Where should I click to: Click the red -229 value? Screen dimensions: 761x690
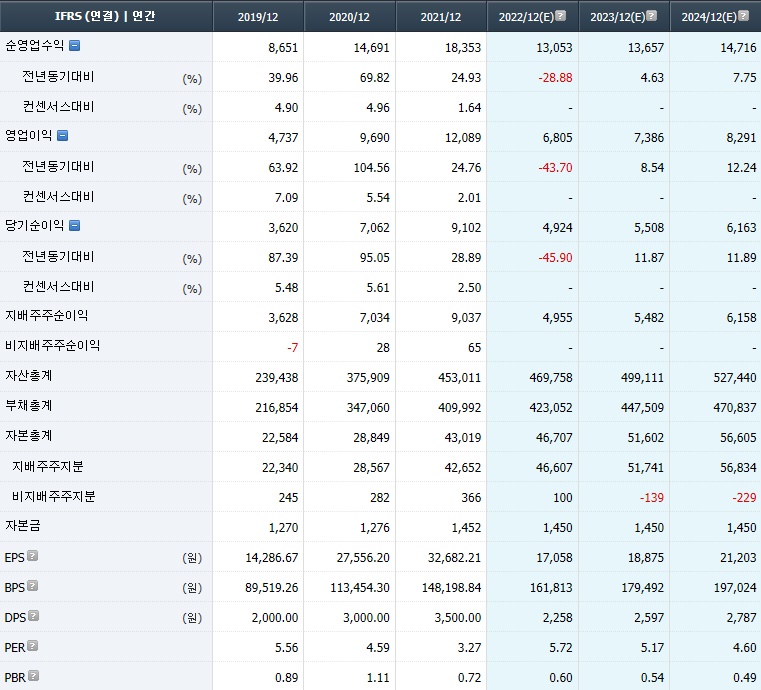[744, 498]
